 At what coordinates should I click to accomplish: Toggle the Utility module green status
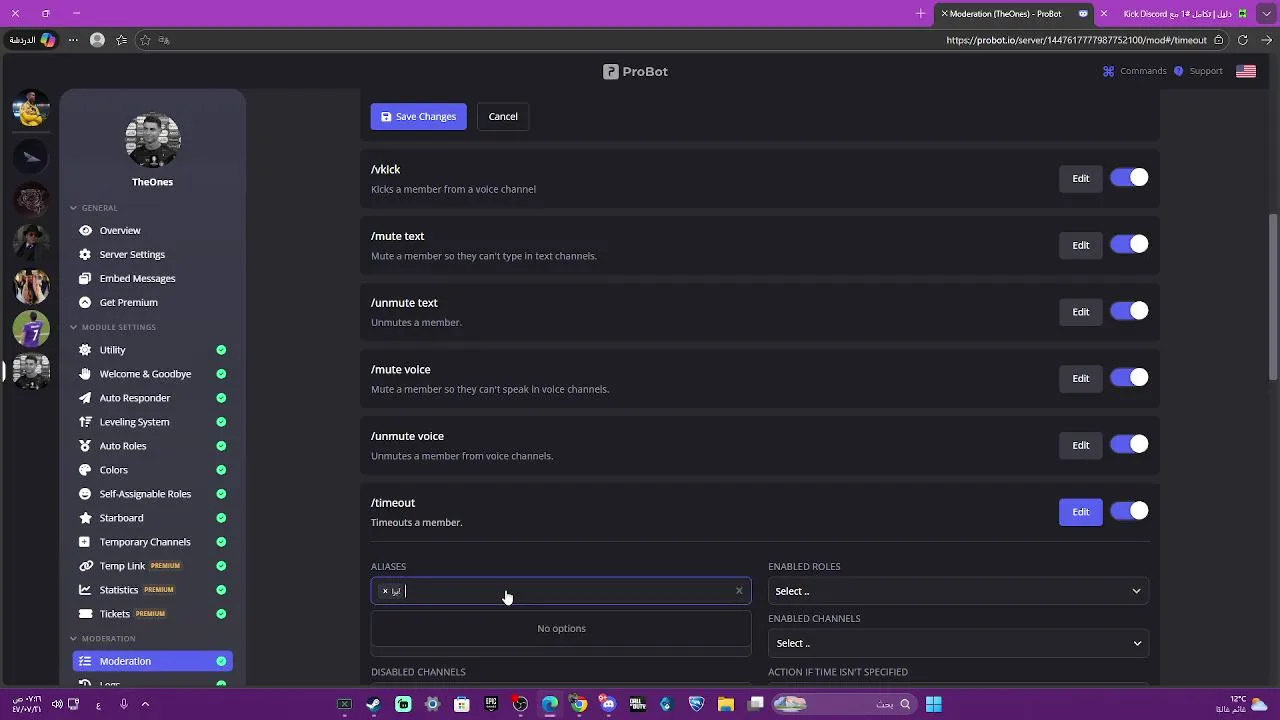[221, 350]
